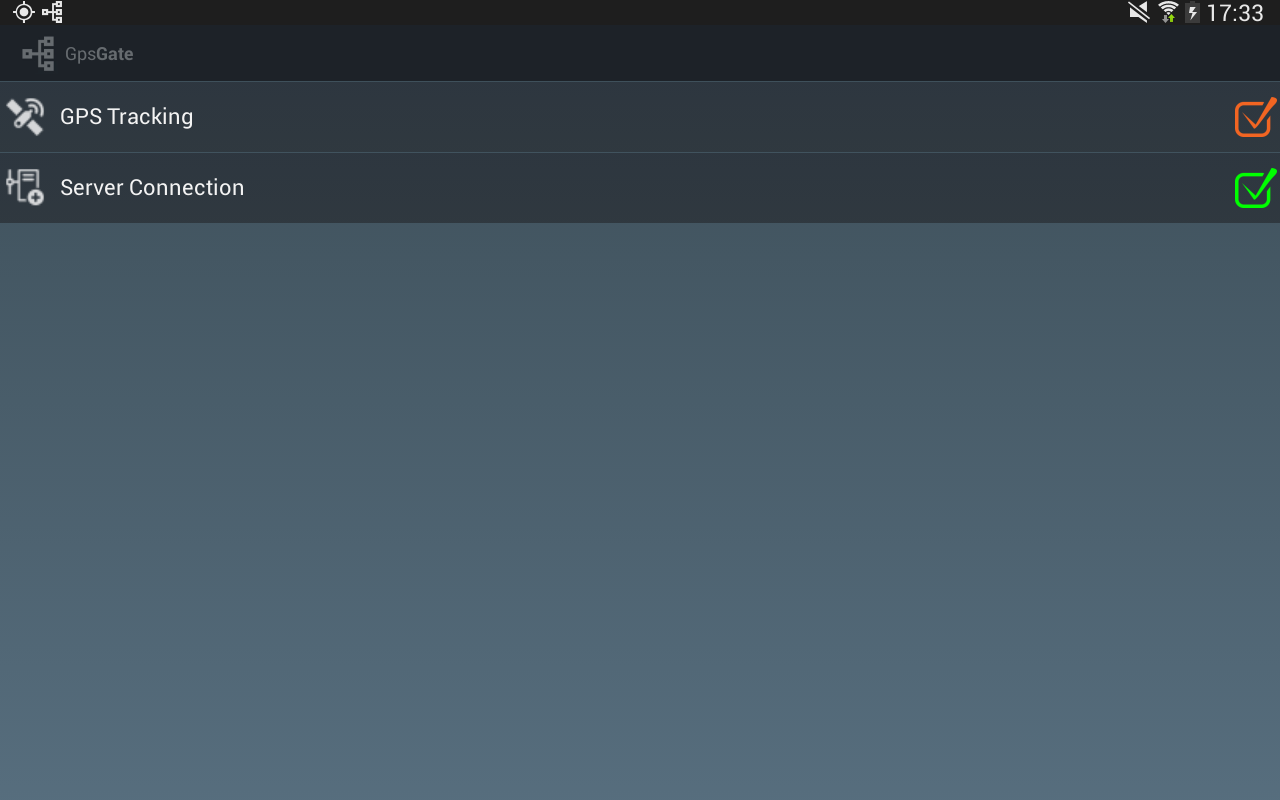
Task: Tap the GPS location icon in status bar
Action: (x=23, y=13)
